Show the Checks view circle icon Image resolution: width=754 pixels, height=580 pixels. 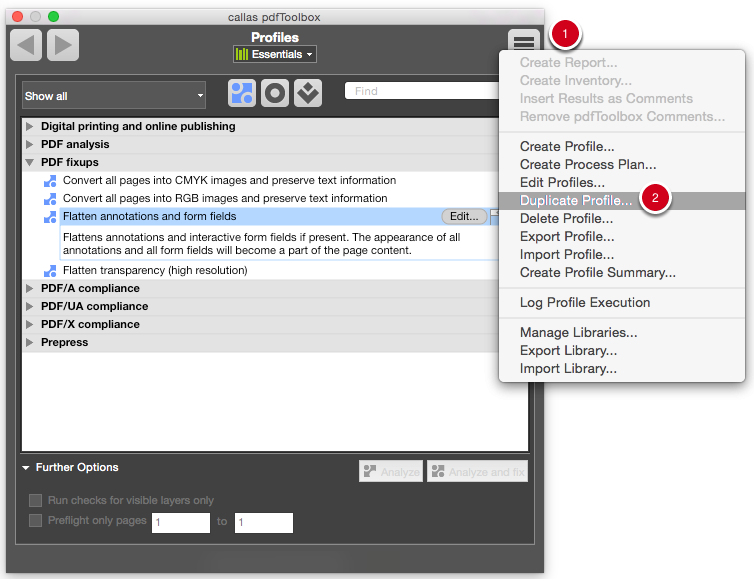click(x=275, y=93)
